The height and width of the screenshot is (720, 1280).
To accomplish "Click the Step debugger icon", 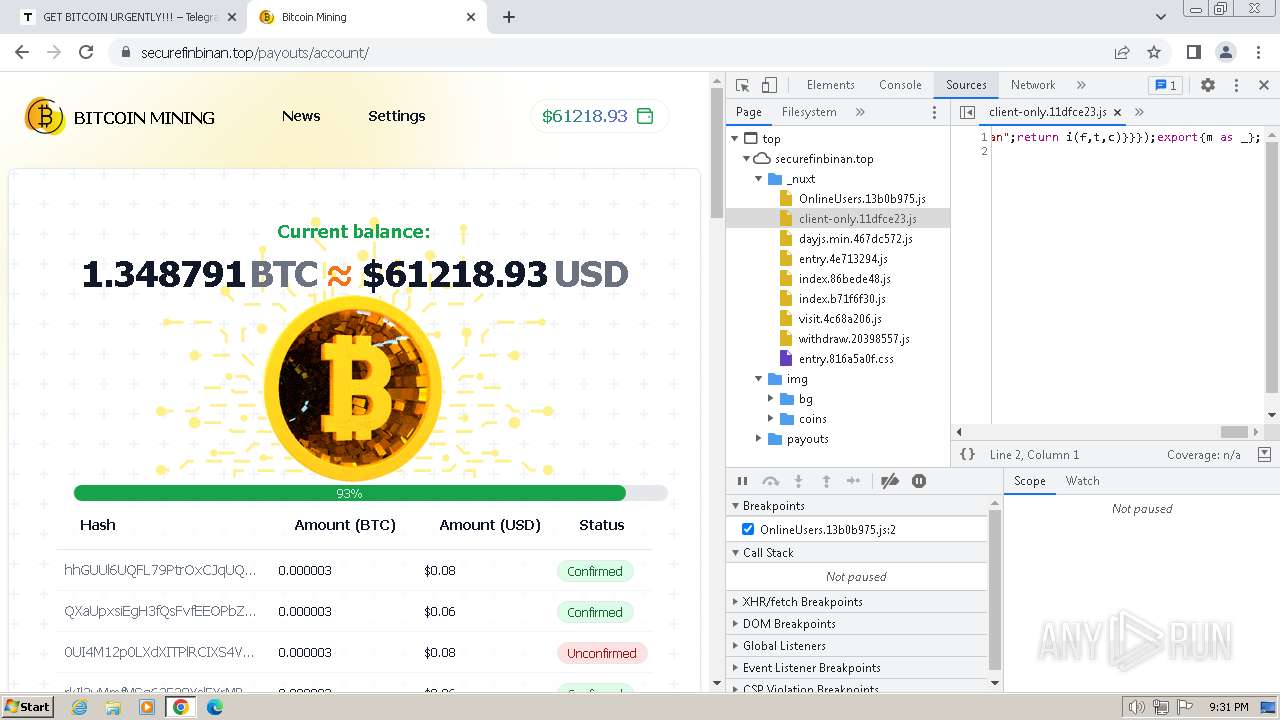I will click(853, 481).
